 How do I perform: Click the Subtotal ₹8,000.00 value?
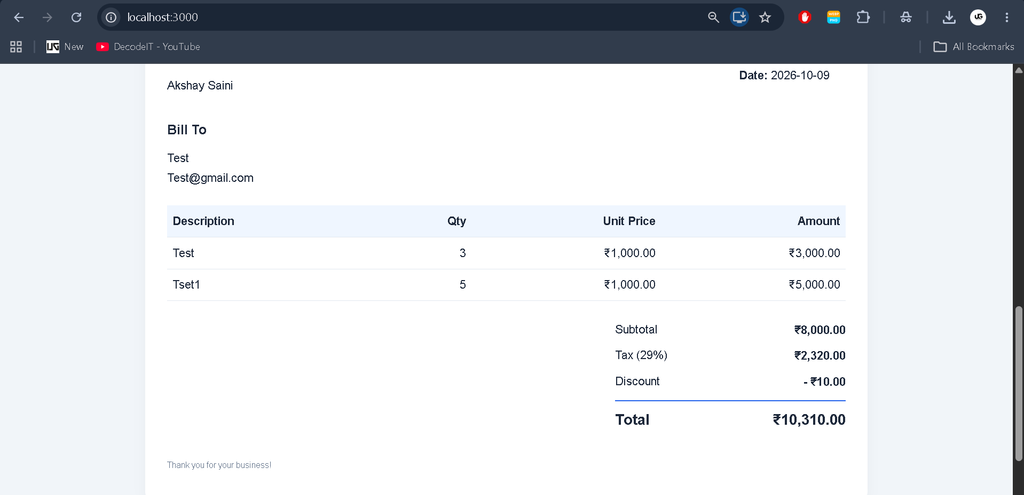click(x=820, y=330)
